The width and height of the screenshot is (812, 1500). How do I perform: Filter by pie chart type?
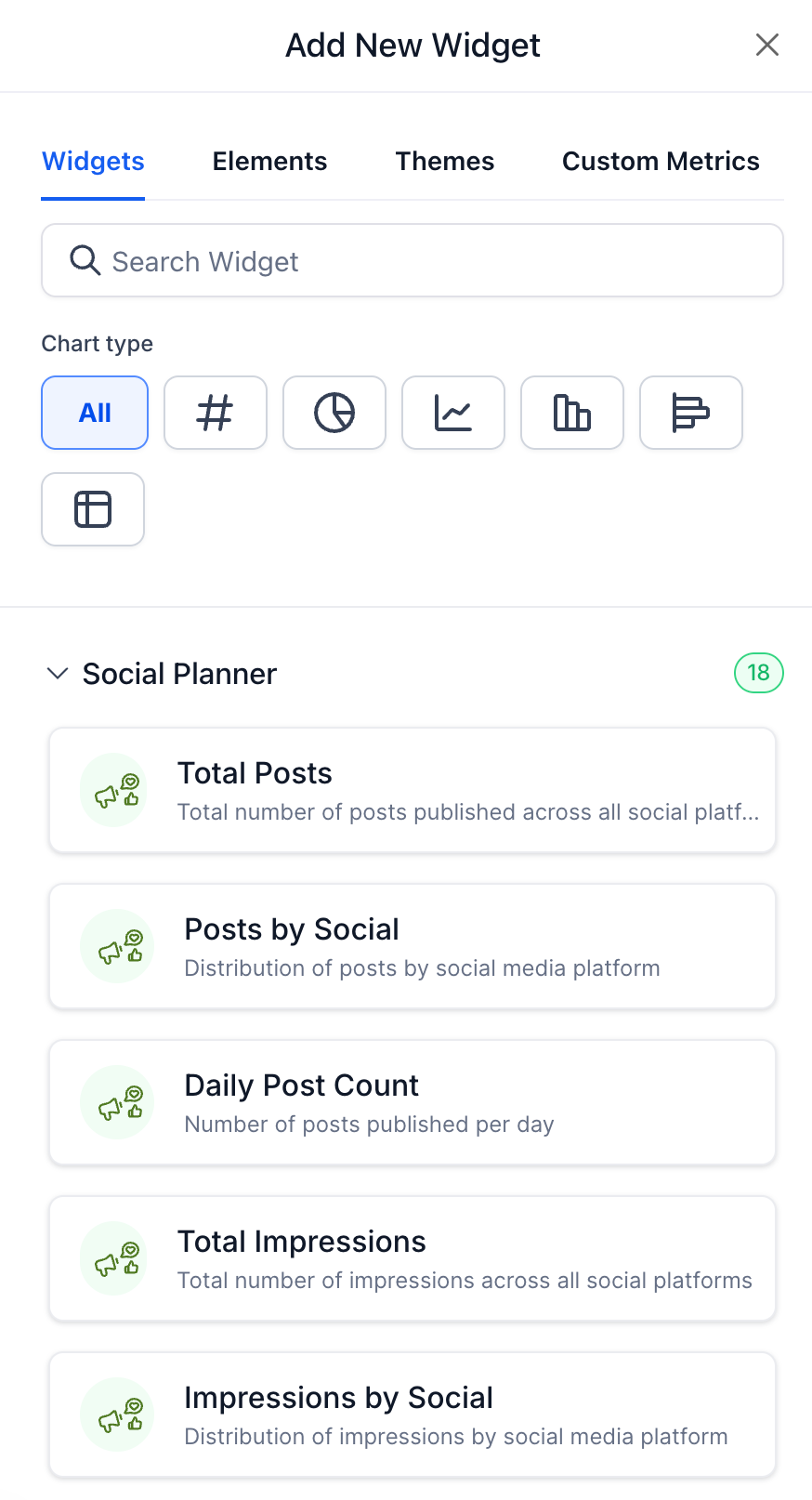pos(334,413)
